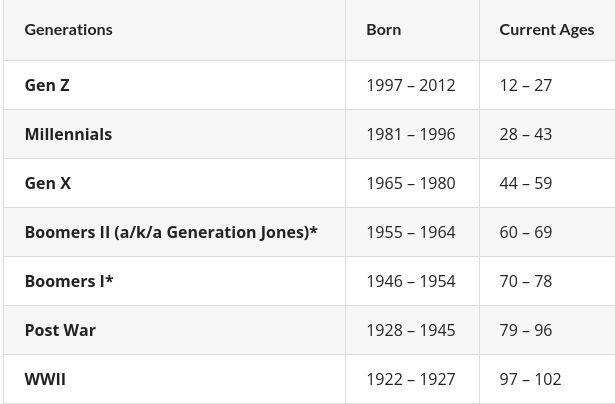Click the 70 – 78 age range
Image resolution: width=615 pixels, height=404 pixels.
pos(525,281)
